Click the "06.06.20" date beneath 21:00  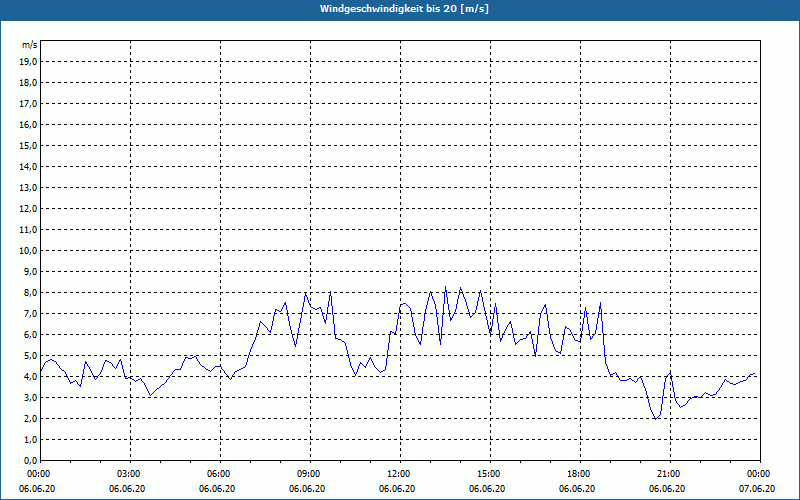coord(667,489)
